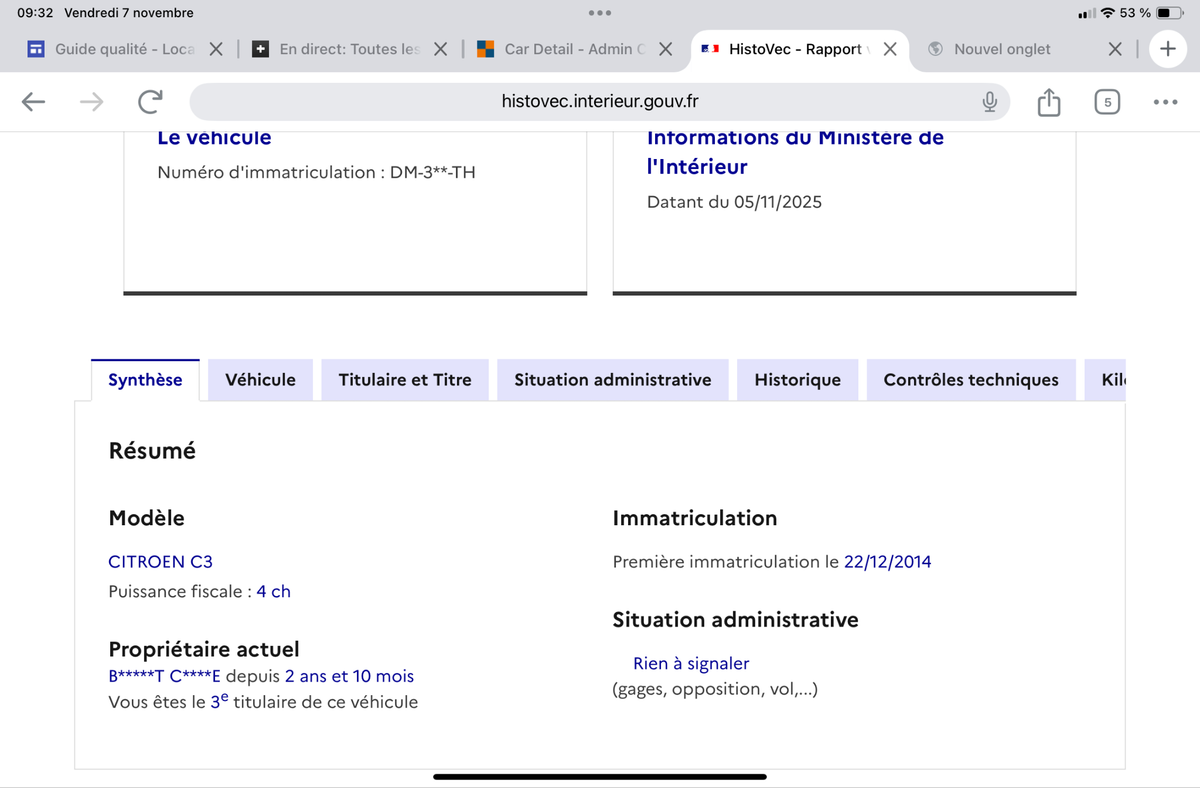Close the HistoVec - Rapport tab
The width and height of the screenshot is (1200, 788).
click(890, 49)
